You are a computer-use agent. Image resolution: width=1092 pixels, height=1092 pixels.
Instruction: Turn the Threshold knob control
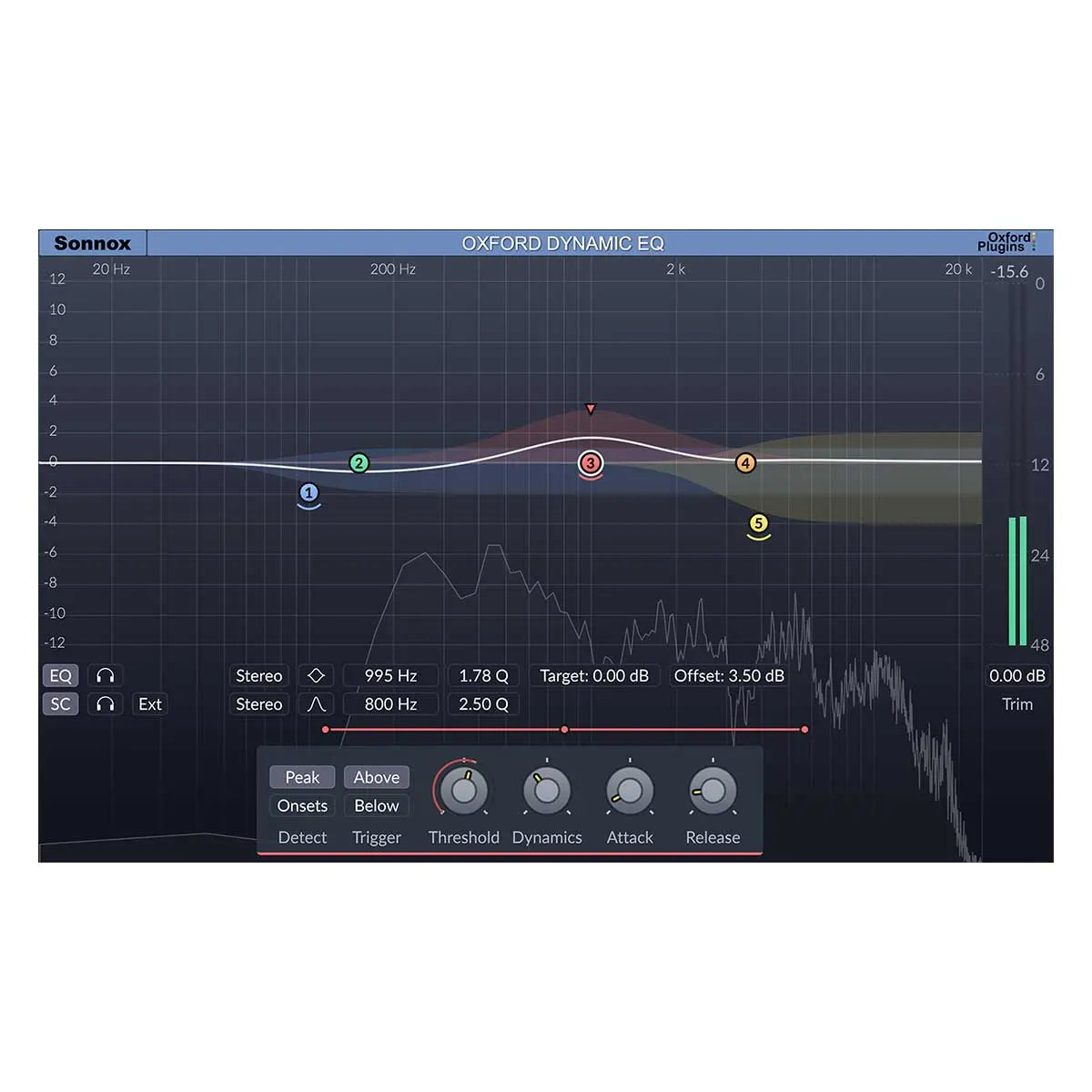(464, 791)
